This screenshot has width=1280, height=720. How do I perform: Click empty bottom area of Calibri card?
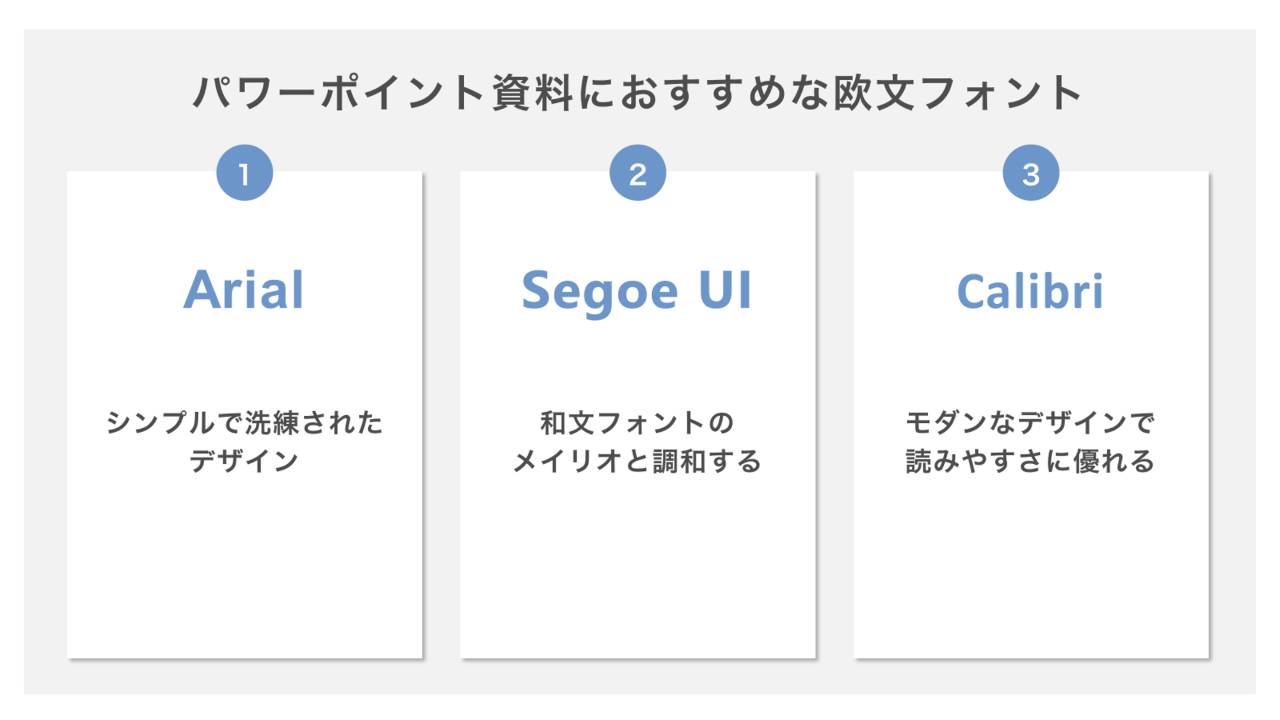(x=1030, y=580)
